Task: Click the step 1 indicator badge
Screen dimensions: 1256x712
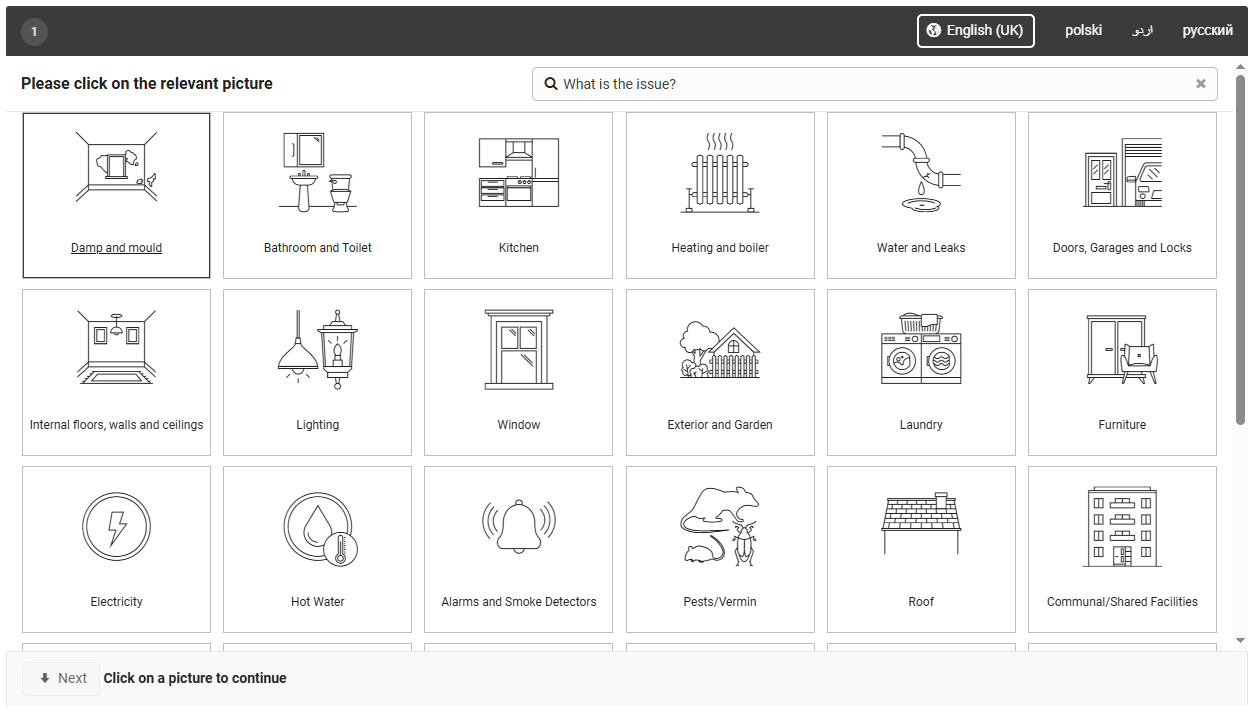Action: [x=34, y=32]
